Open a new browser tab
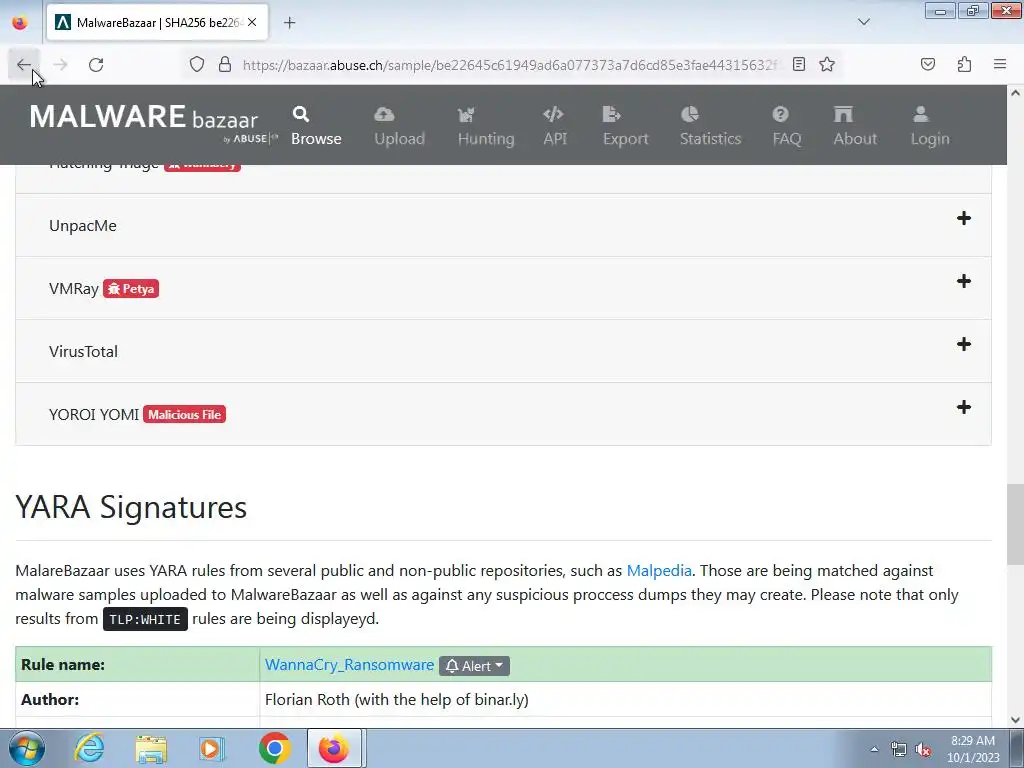Viewport: 1024px width, 768px height. [289, 22]
